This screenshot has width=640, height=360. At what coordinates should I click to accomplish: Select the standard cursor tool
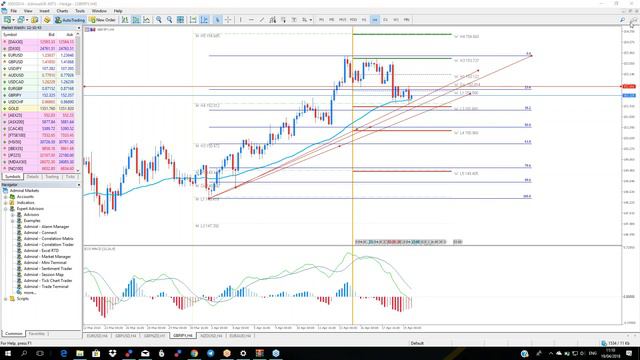pos(217,20)
